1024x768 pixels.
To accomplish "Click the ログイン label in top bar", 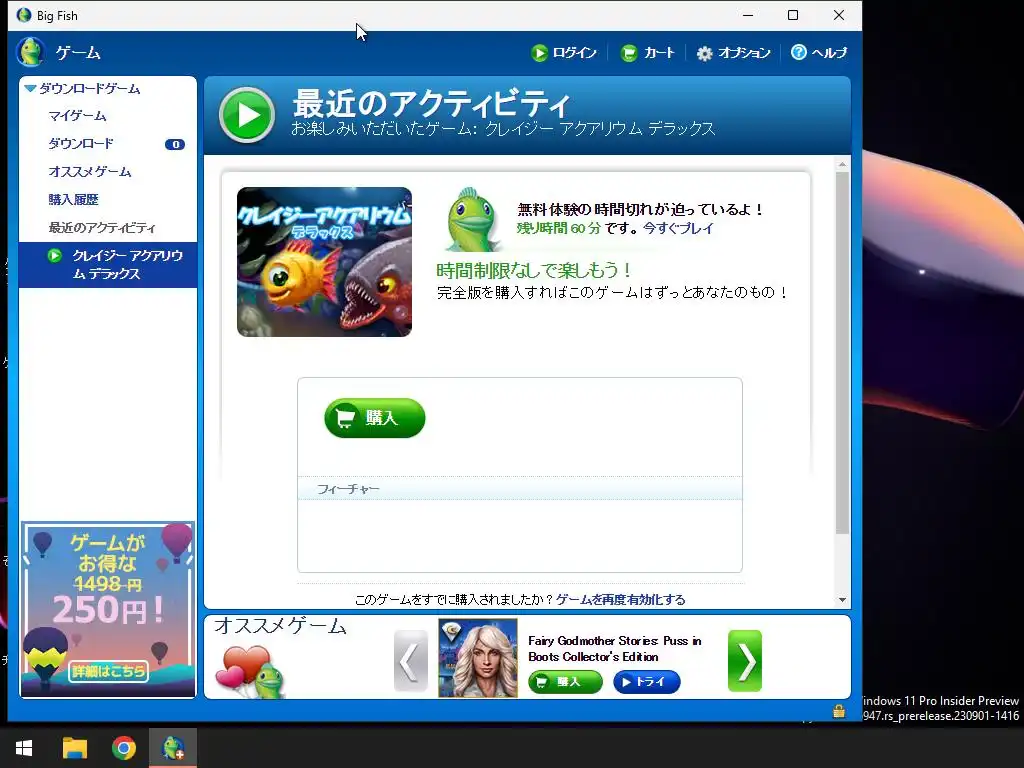I will click(575, 53).
